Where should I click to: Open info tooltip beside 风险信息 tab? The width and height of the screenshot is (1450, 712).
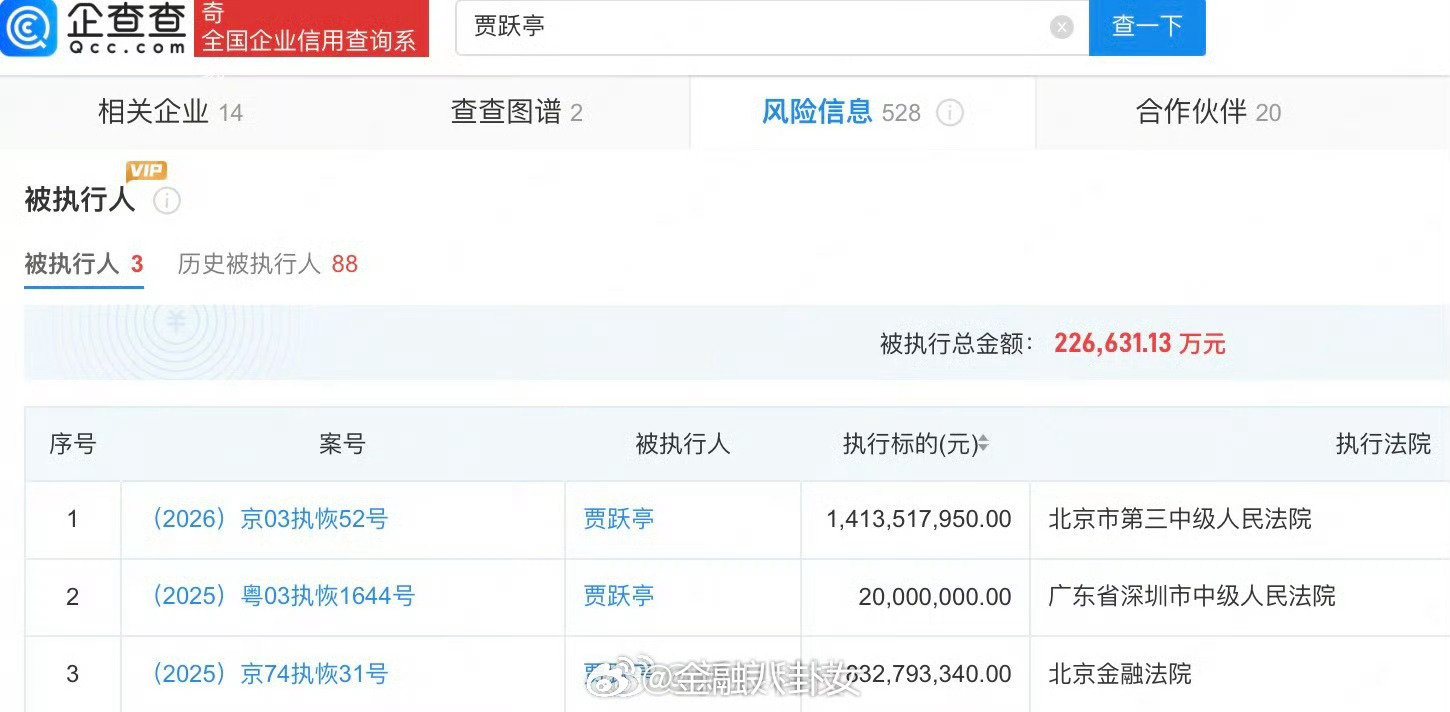pos(950,113)
